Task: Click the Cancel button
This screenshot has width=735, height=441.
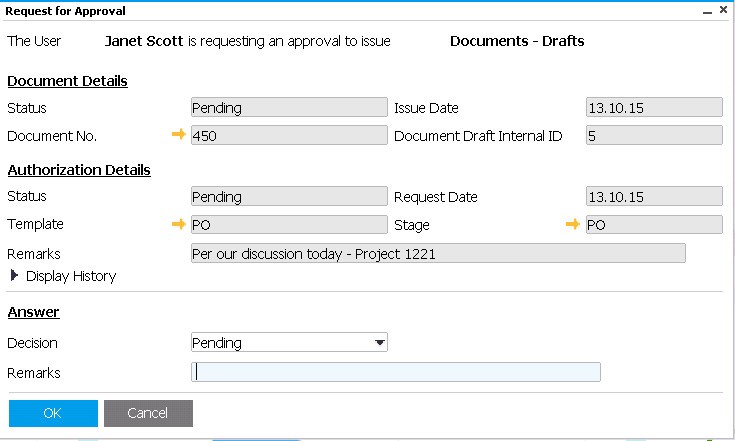Action: point(148,413)
